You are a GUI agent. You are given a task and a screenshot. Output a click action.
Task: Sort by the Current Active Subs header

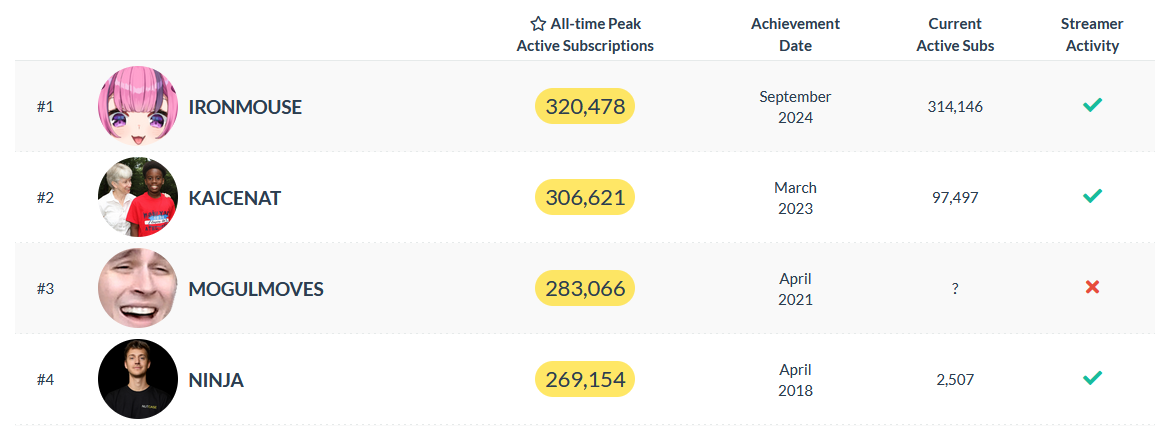tap(955, 34)
